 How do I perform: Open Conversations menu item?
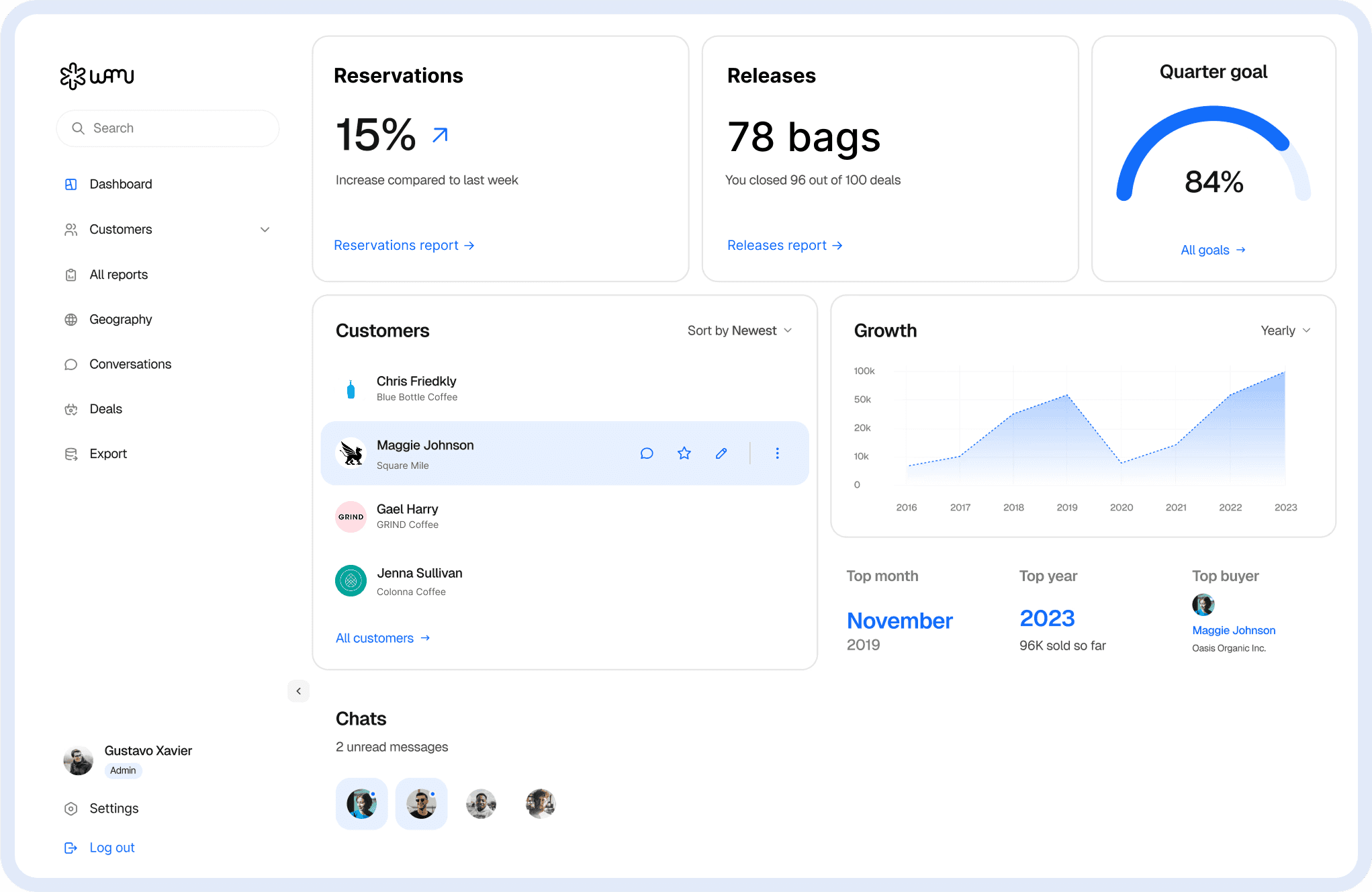pyautogui.click(x=130, y=364)
